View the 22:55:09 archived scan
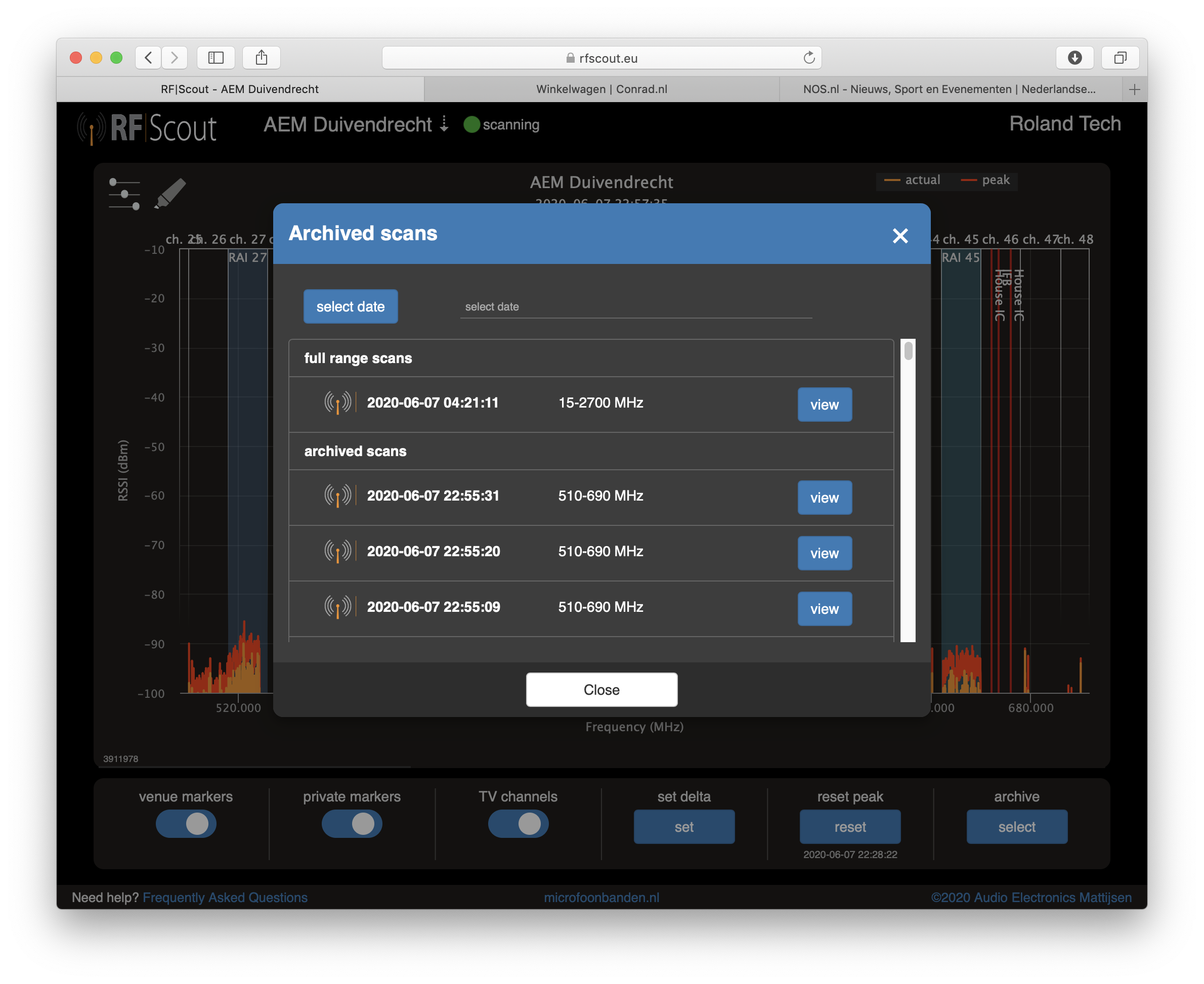Image resolution: width=1204 pixels, height=984 pixels. coord(825,608)
